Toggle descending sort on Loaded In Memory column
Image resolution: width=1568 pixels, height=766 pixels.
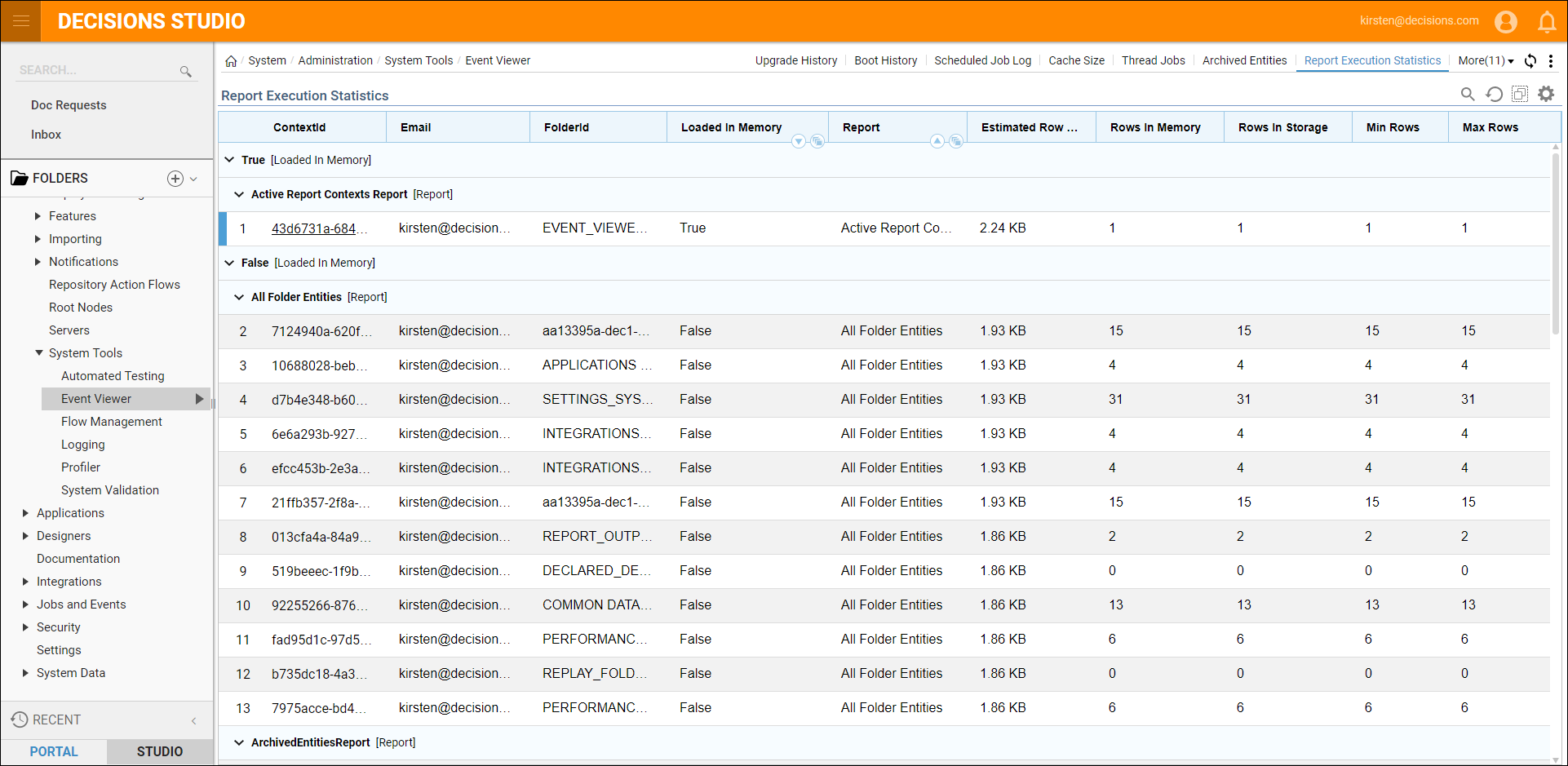click(x=799, y=141)
